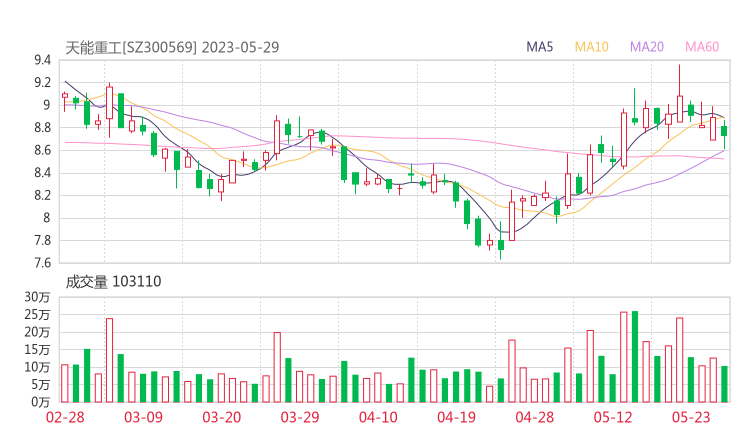Screen dimensions: 740x440
Task: Select the last green volume bar
Action: (724, 384)
